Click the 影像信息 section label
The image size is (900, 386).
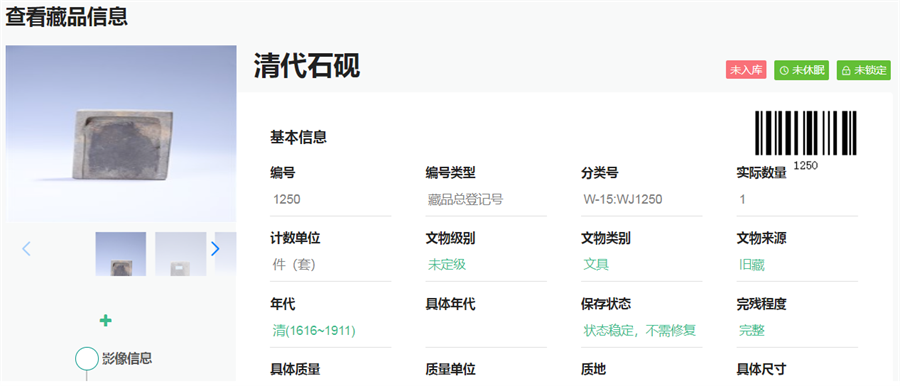(127, 358)
